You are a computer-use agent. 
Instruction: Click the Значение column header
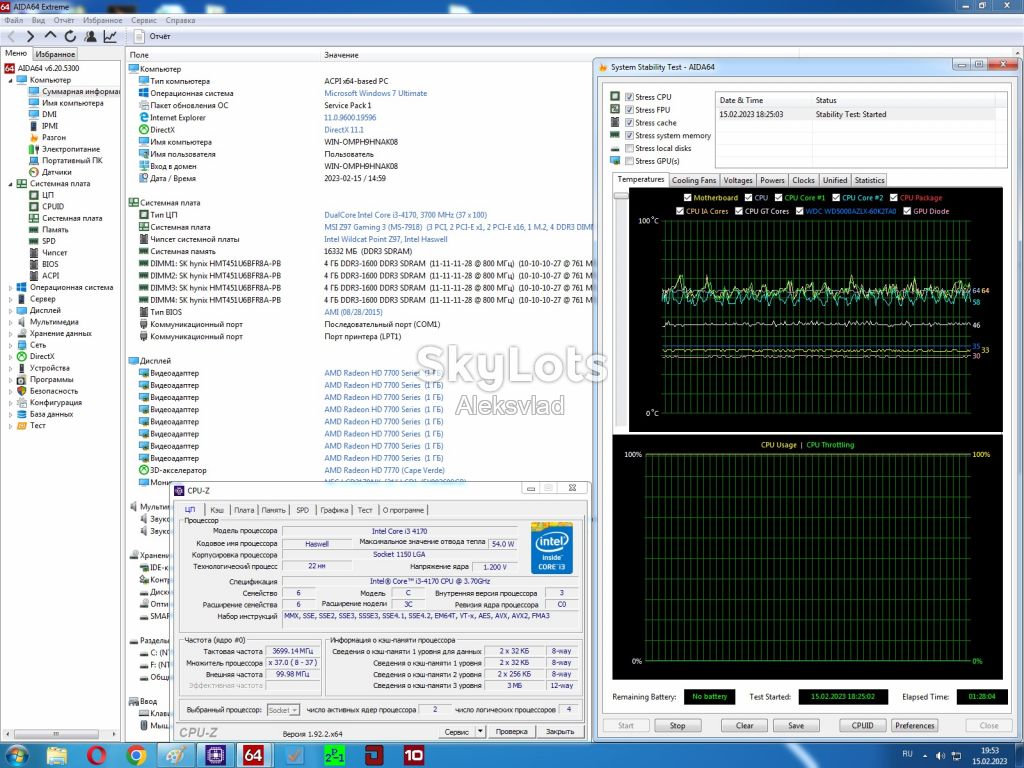(x=342, y=55)
